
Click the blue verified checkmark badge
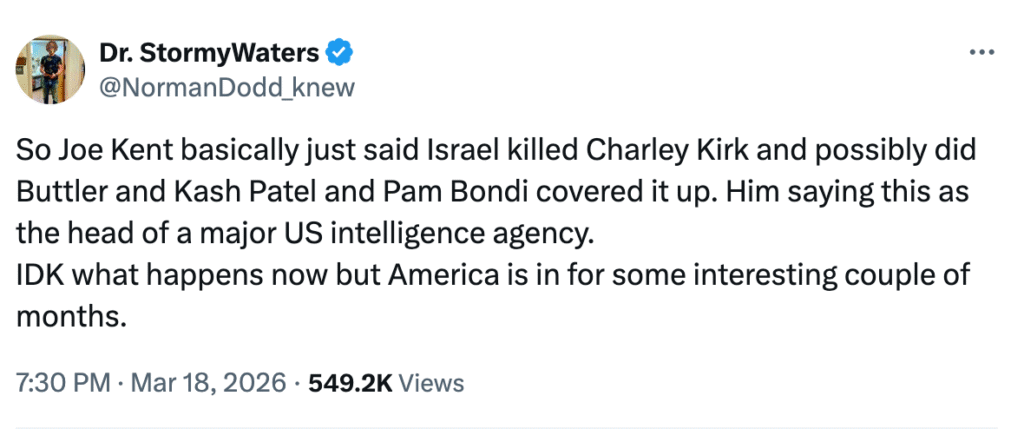[x=338, y=51]
